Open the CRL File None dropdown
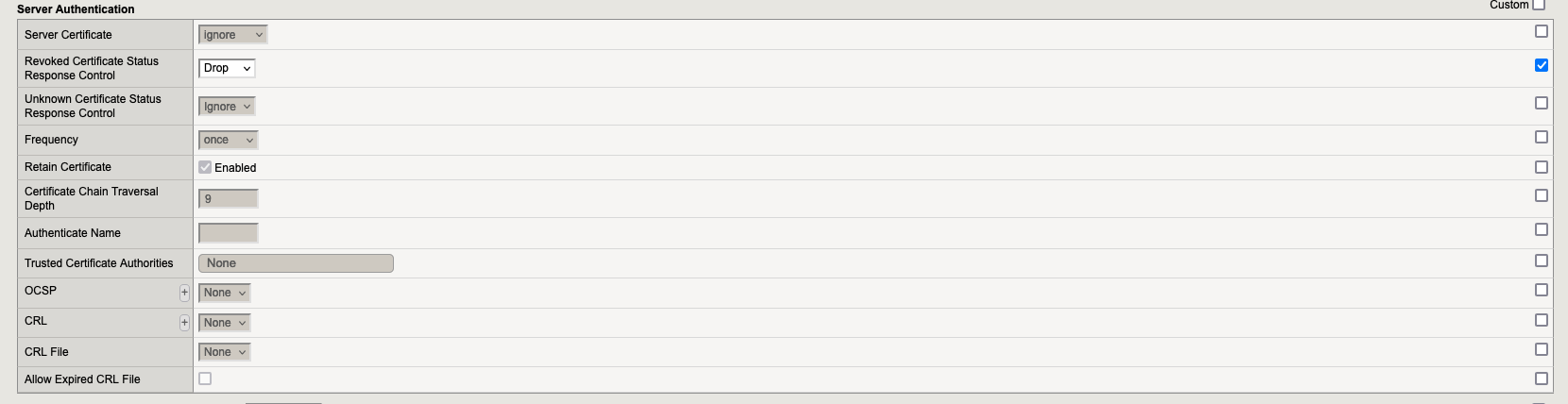Image resolution: width=1568 pixels, height=404 pixels. click(225, 352)
